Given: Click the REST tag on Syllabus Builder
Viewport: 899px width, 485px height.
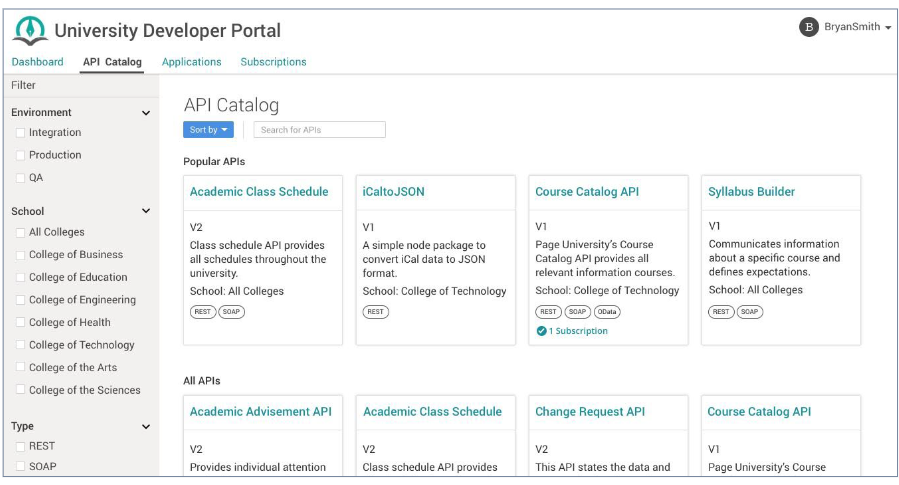Looking at the screenshot, I should click(721, 312).
